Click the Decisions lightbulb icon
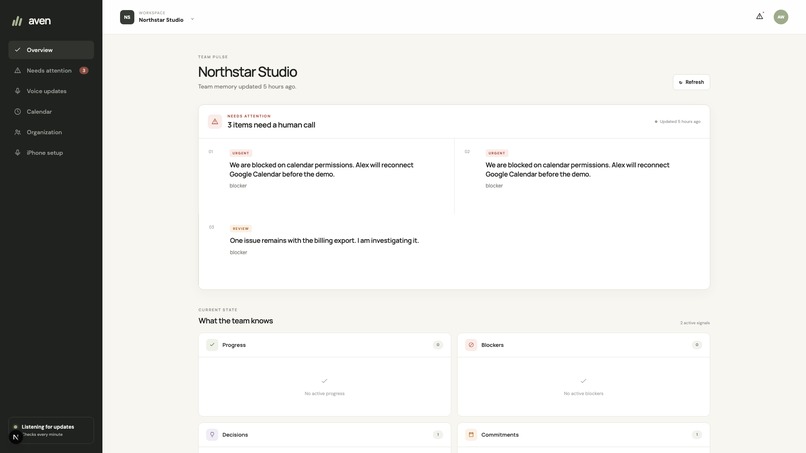Image resolution: width=806 pixels, height=453 pixels. point(212,434)
